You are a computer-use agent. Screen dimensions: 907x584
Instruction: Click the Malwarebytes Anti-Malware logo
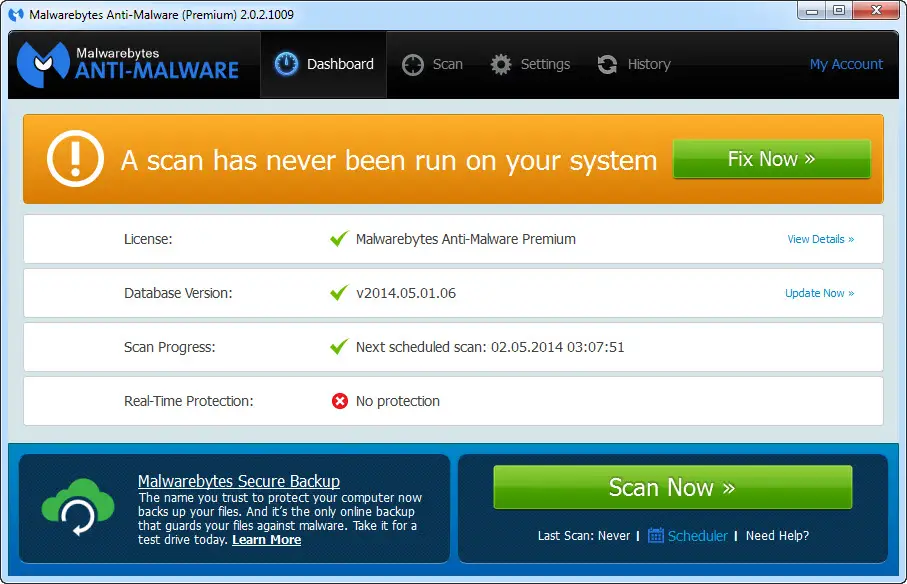tap(128, 64)
